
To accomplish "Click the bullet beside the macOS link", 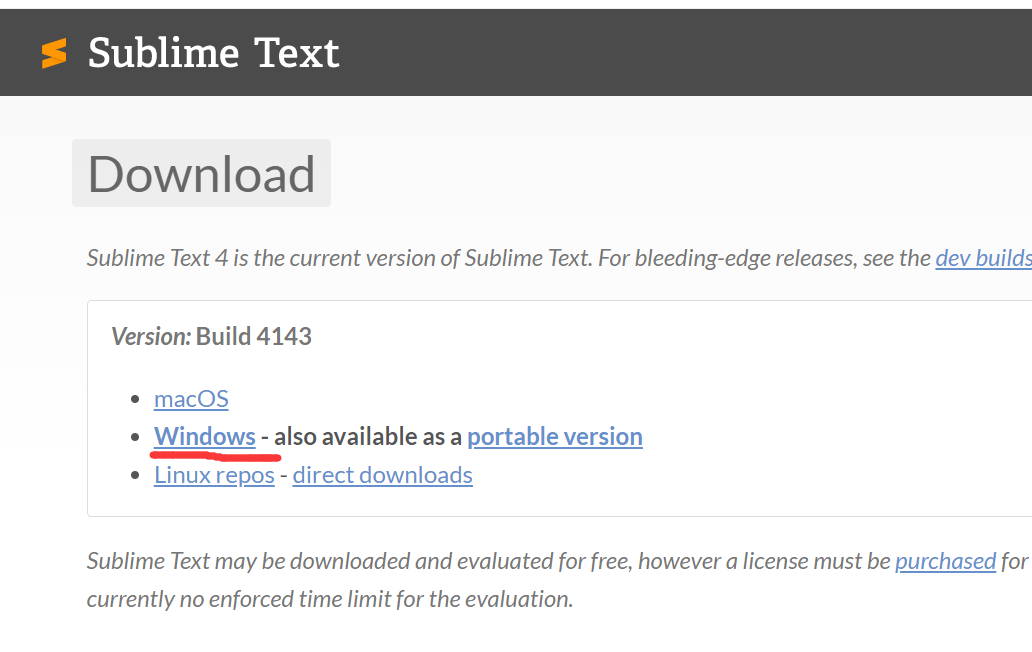I will pyautogui.click(x=136, y=400).
